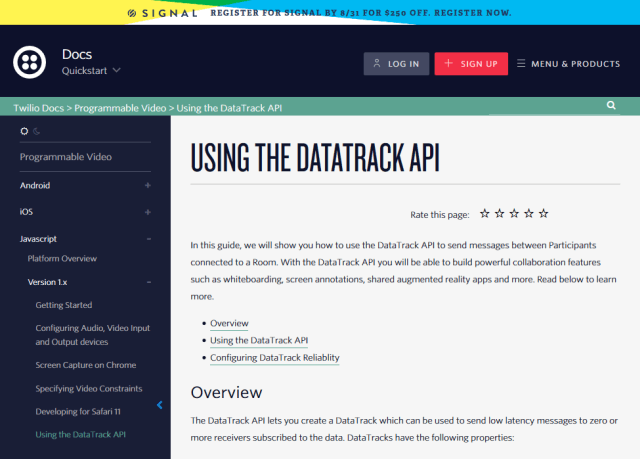Rate page with second star
The height and width of the screenshot is (459, 640).
click(x=500, y=213)
